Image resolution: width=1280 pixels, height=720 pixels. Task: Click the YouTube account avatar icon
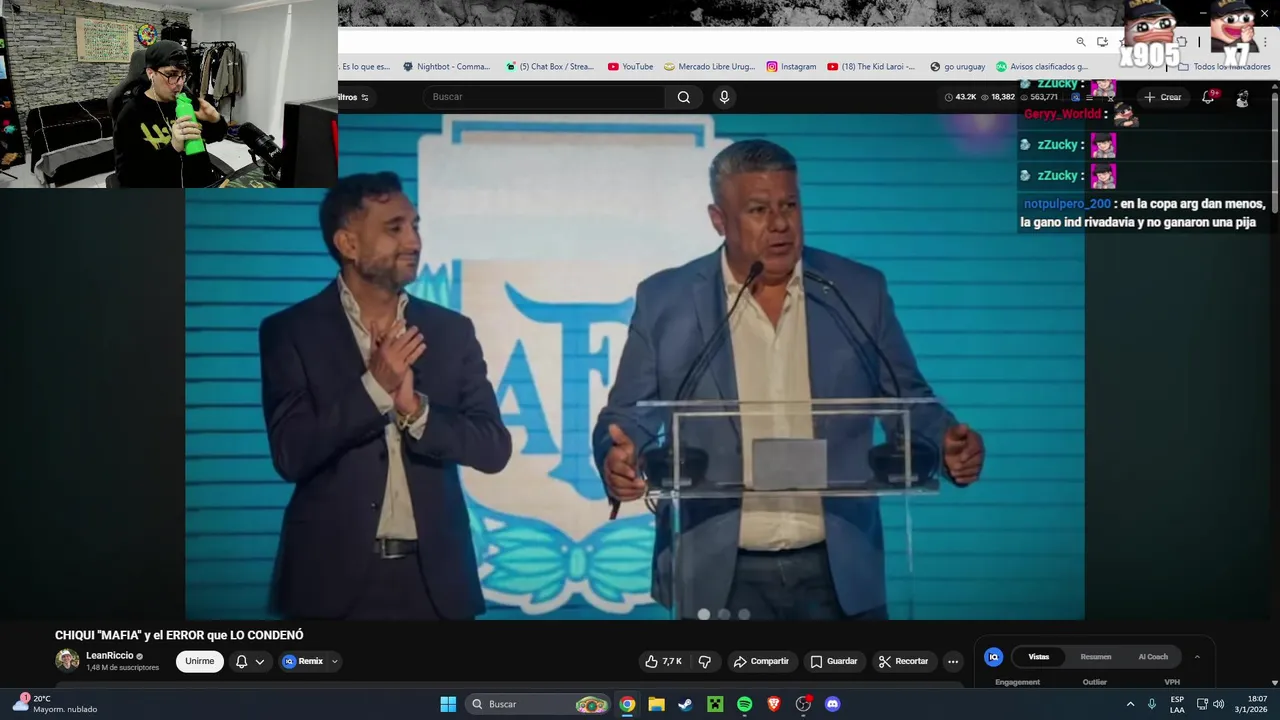click(1242, 98)
